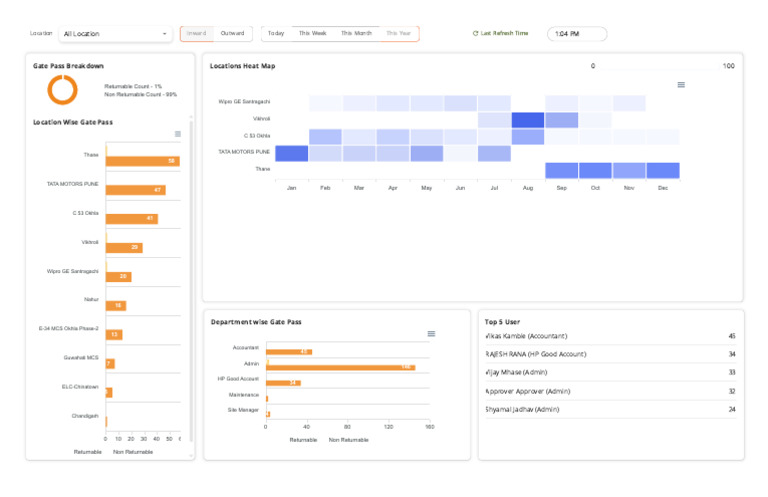Click the TATA MOTORS PUNE bar showing 47
The image size is (768, 497).
point(136,190)
